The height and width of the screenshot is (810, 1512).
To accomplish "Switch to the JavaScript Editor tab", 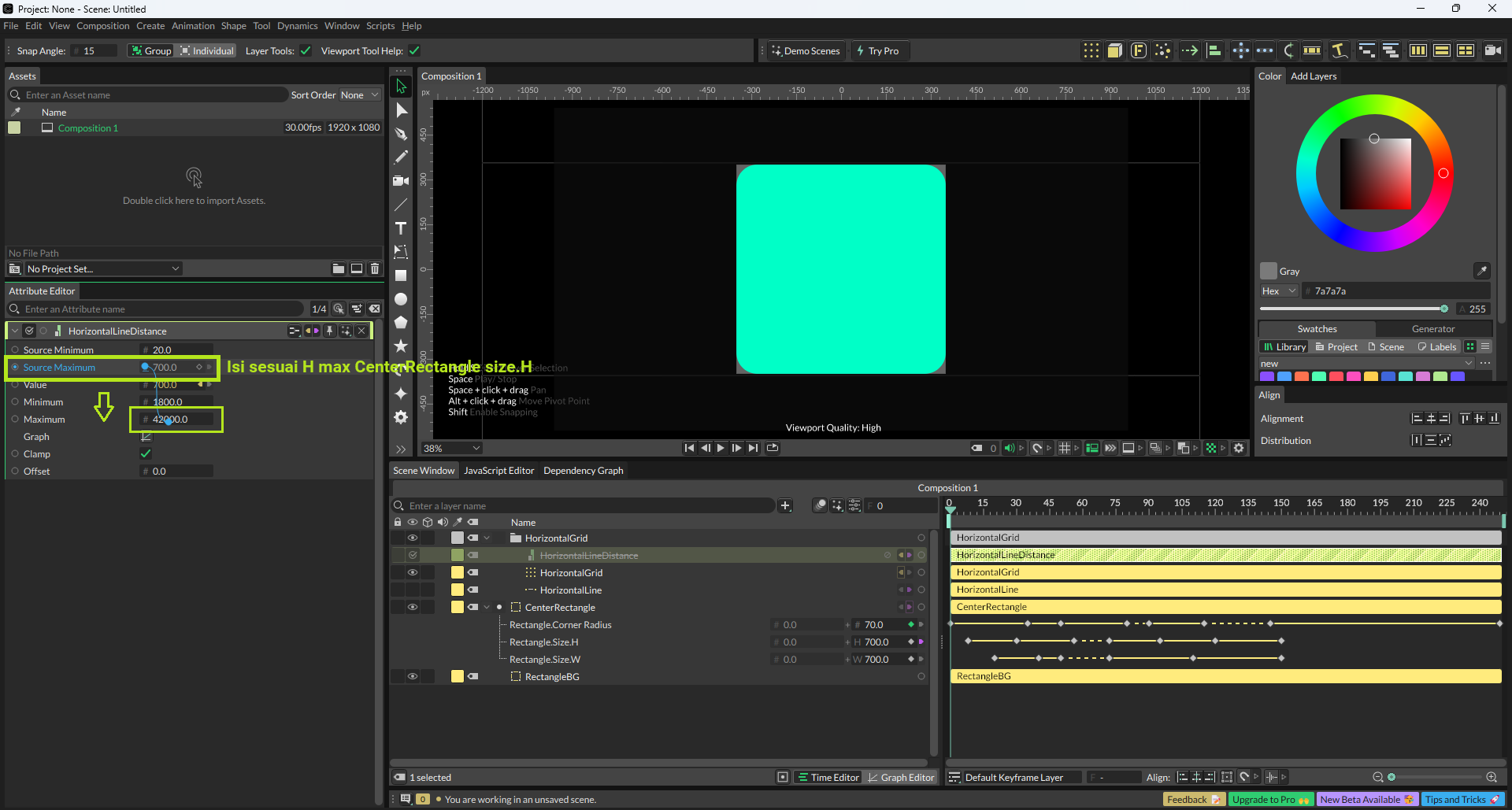I will click(498, 471).
